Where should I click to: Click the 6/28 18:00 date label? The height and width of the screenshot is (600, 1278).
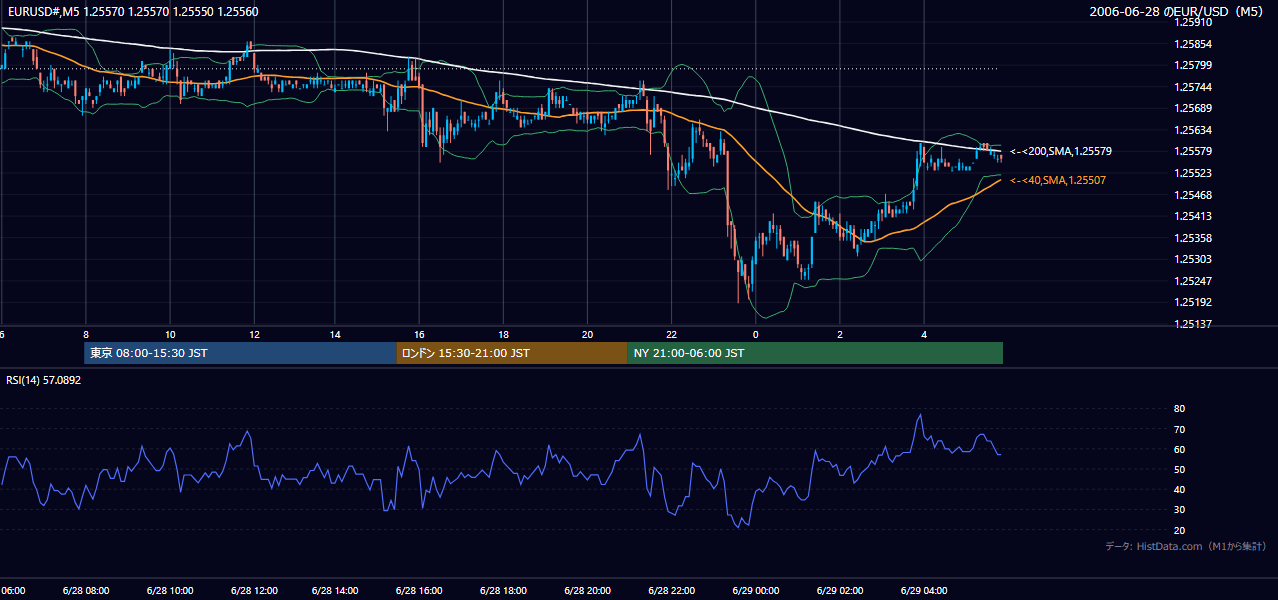pyautogui.click(x=503, y=591)
